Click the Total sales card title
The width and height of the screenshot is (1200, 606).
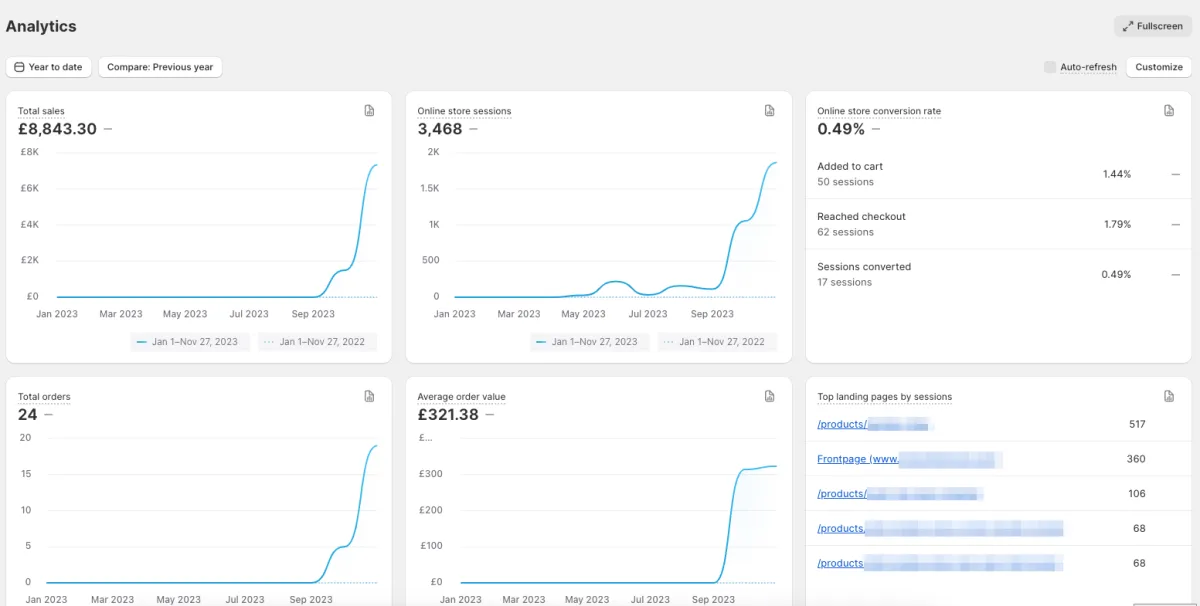click(41, 111)
